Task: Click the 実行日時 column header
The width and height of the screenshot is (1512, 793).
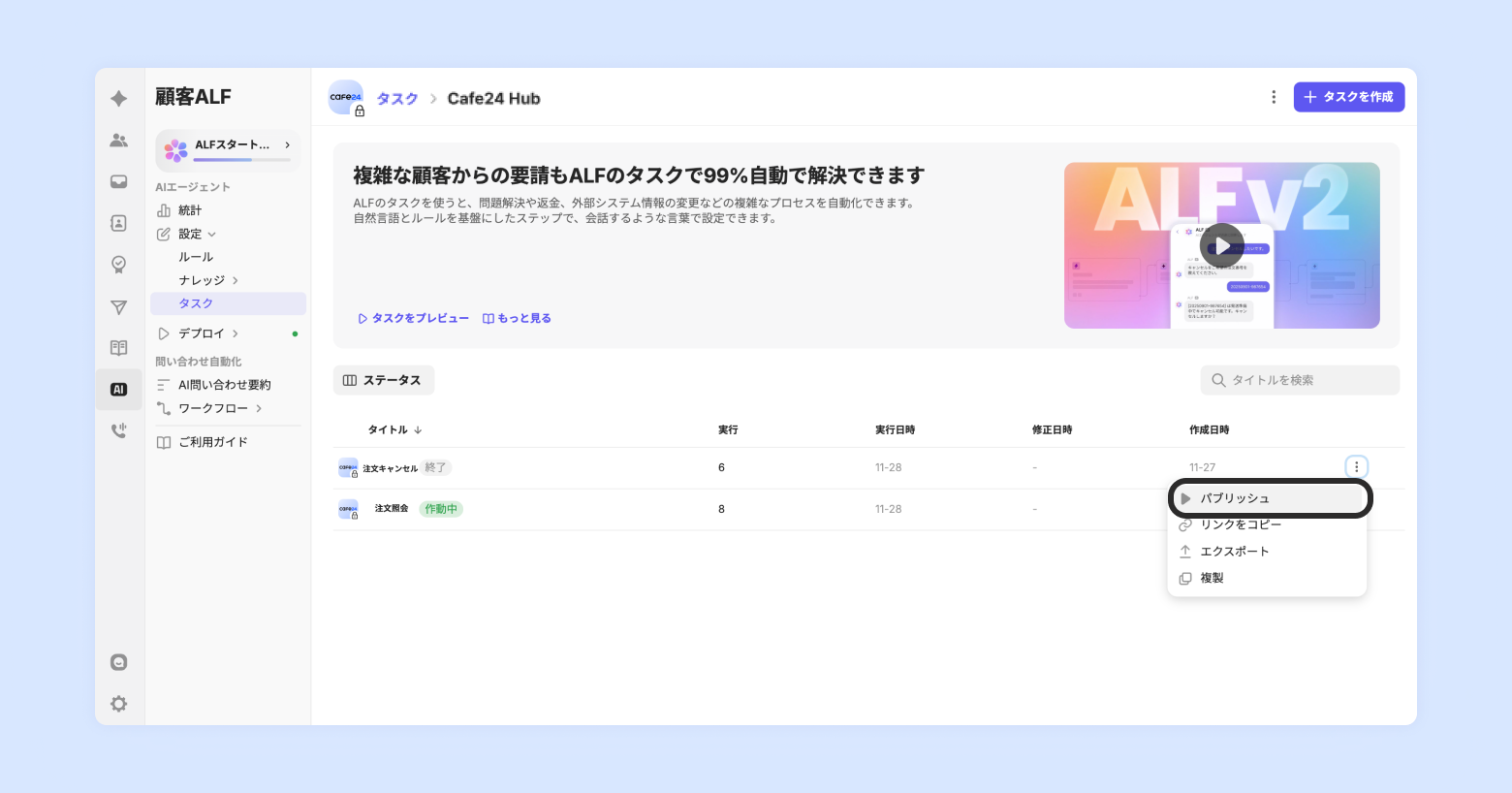Action: click(x=895, y=429)
